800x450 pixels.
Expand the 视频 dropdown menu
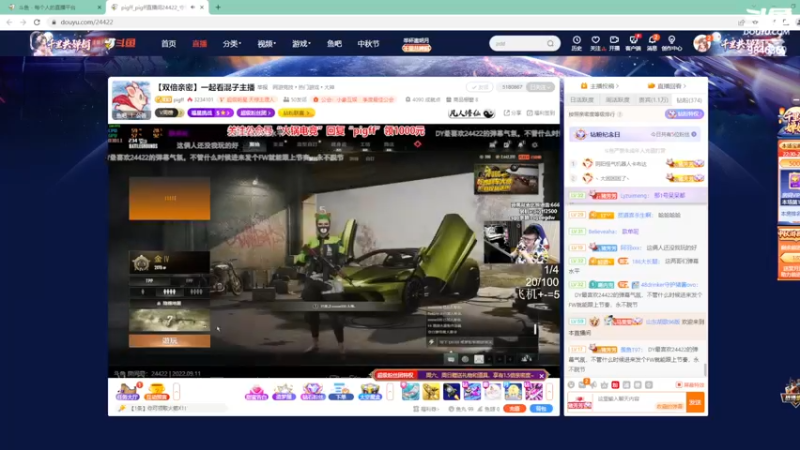click(266, 44)
